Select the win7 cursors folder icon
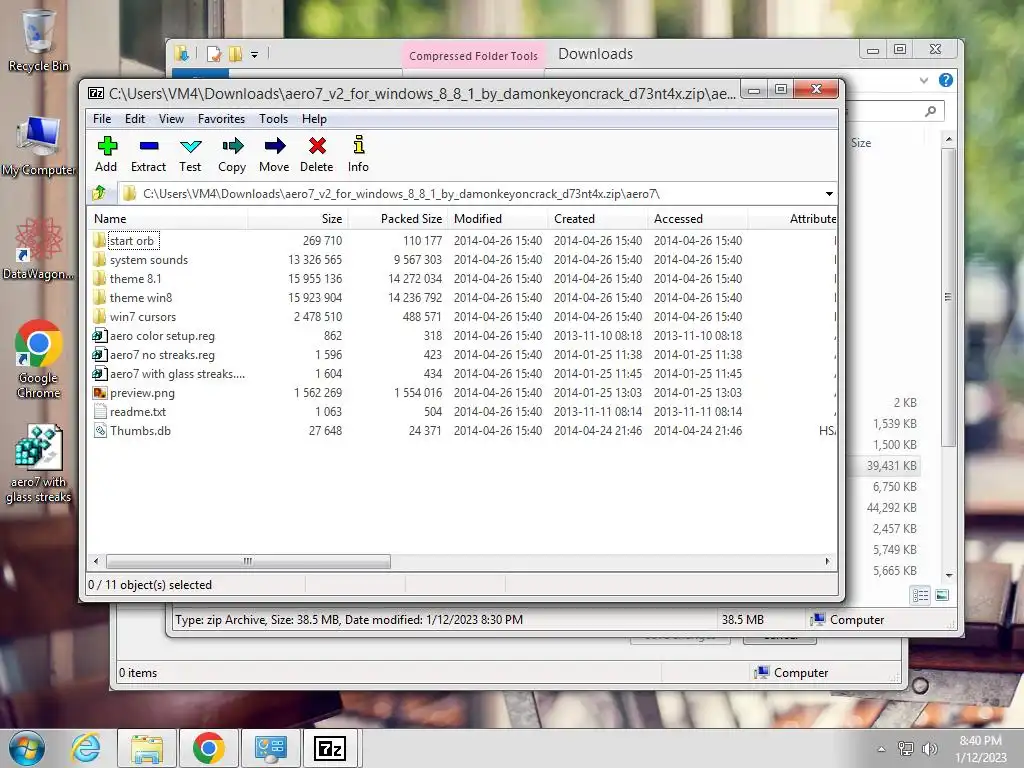The height and width of the screenshot is (768, 1024). (99, 316)
